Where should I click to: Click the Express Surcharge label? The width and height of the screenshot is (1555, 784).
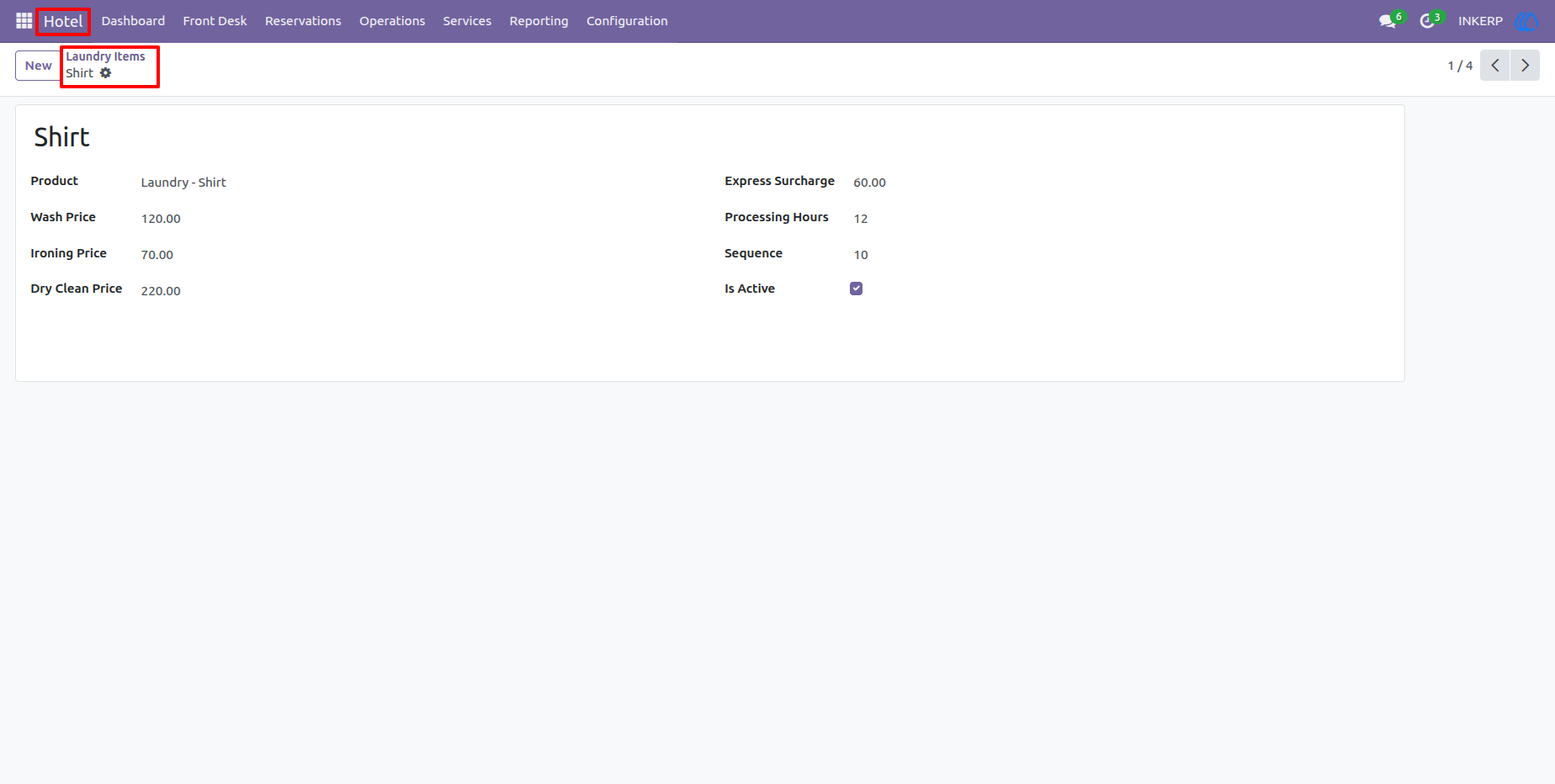click(x=779, y=181)
